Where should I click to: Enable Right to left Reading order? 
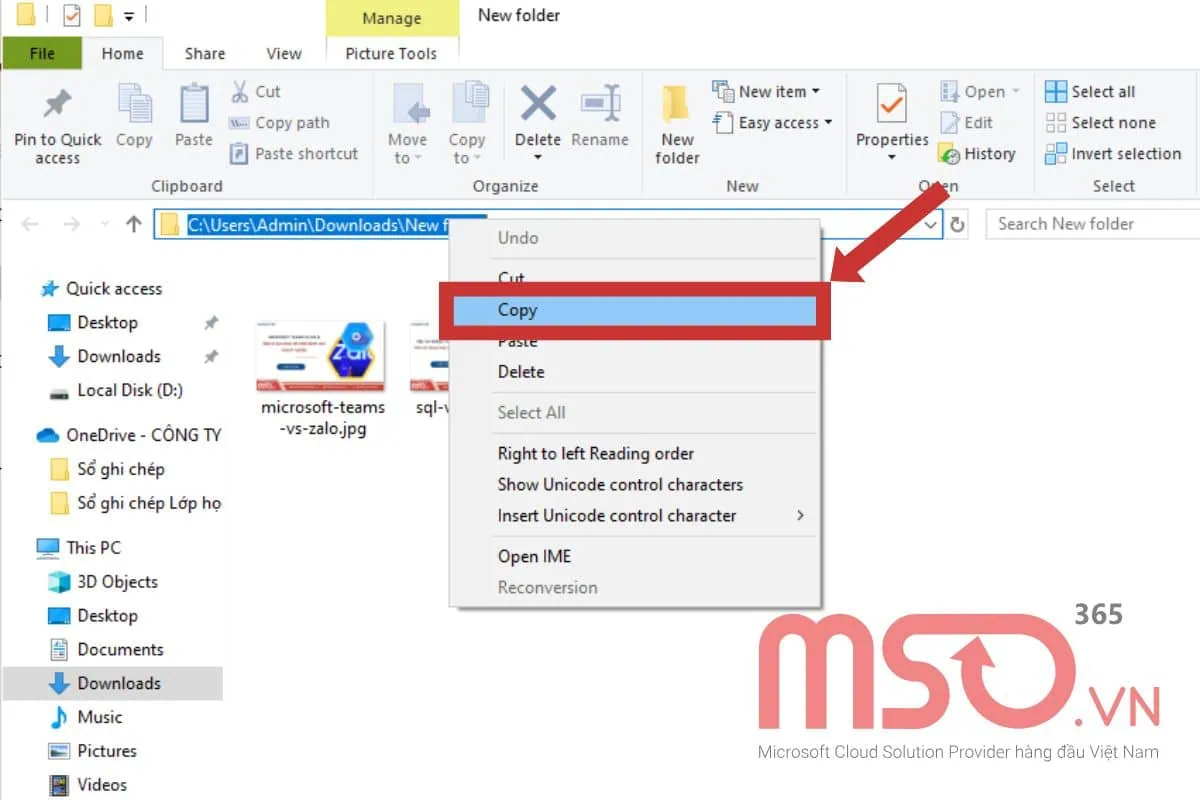tap(595, 453)
